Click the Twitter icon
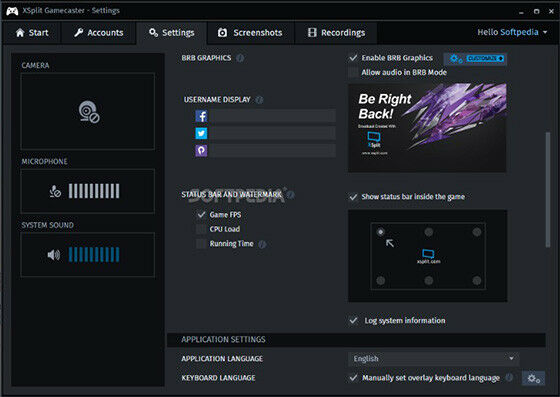This screenshot has height=397, width=560. [201, 133]
